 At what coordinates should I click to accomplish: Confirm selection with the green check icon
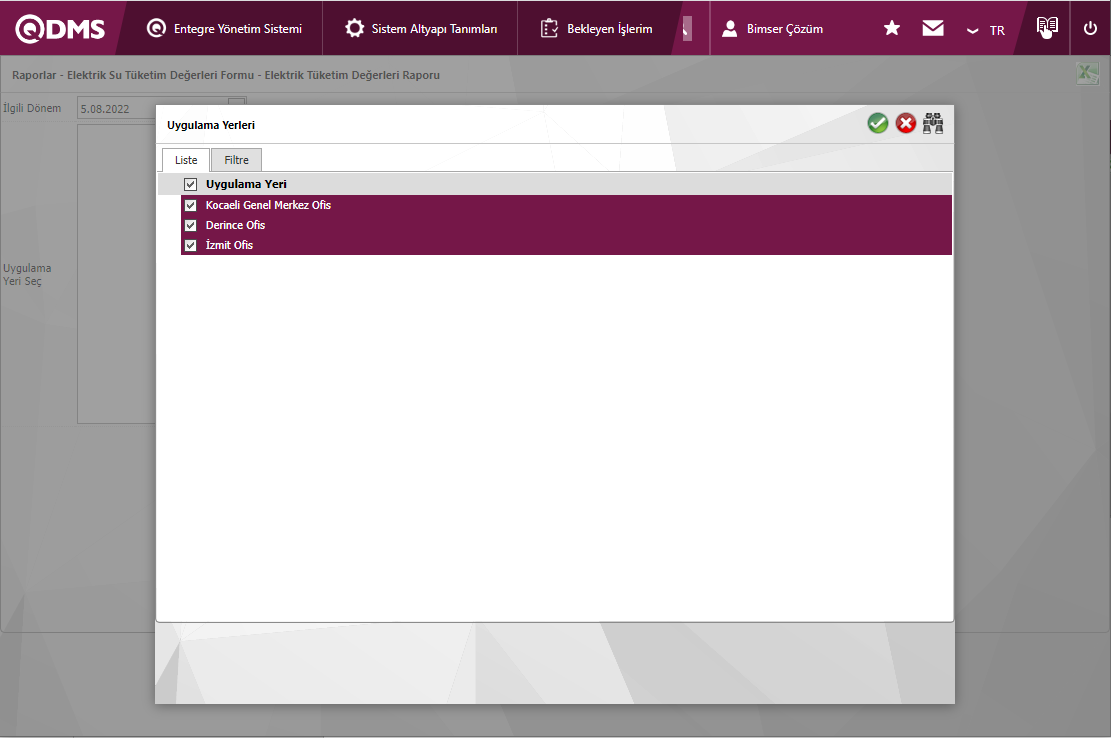pos(878,123)
